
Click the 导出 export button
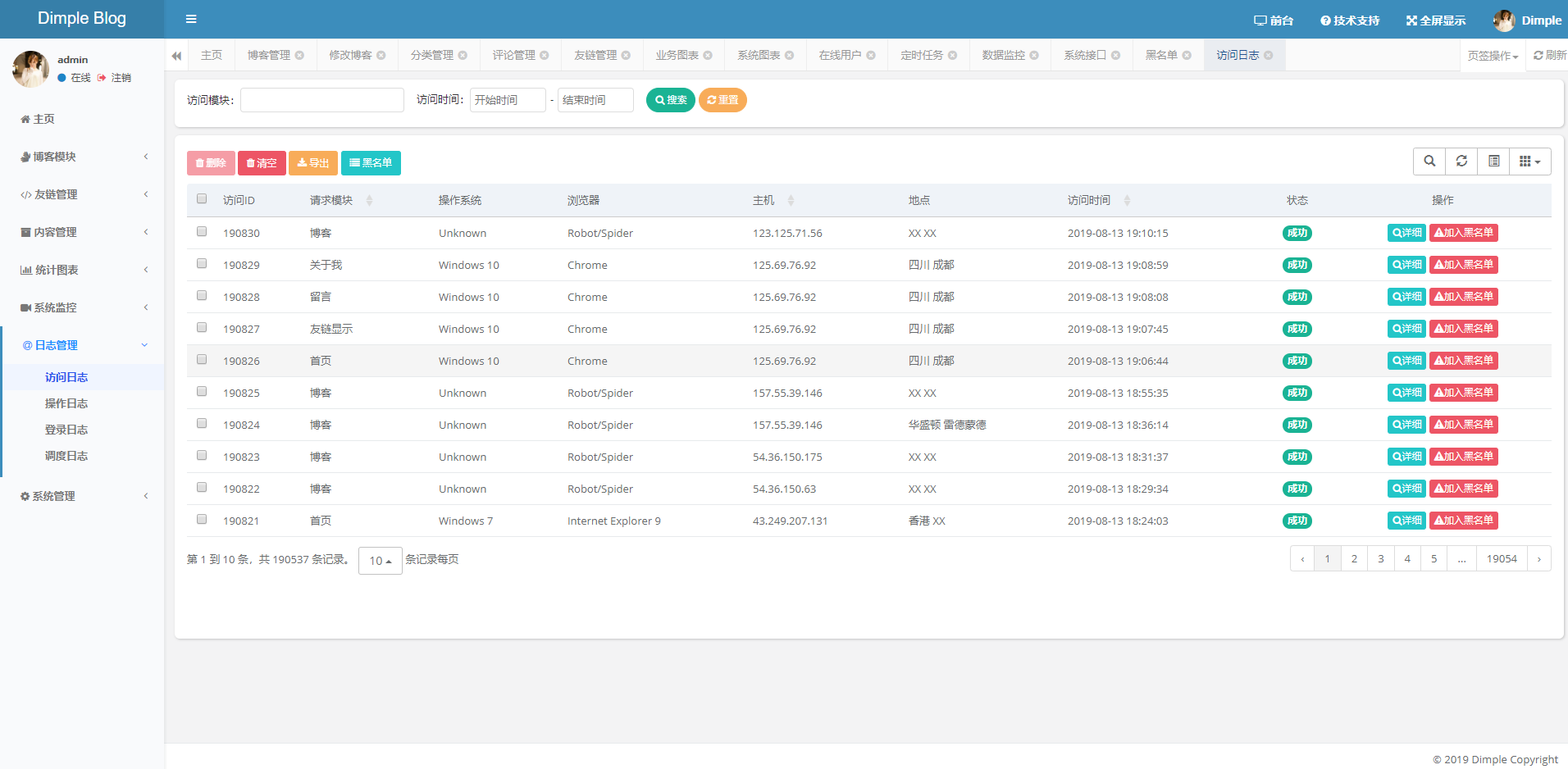click(313, 163)
